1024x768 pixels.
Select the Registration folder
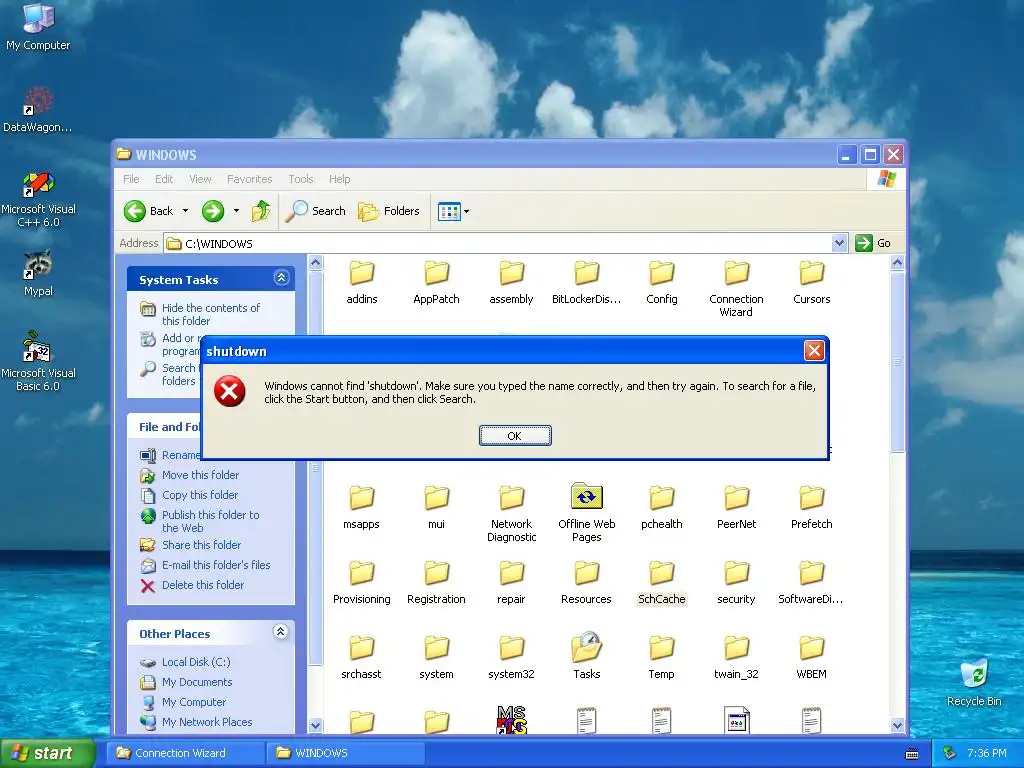[x=436, y=583]
